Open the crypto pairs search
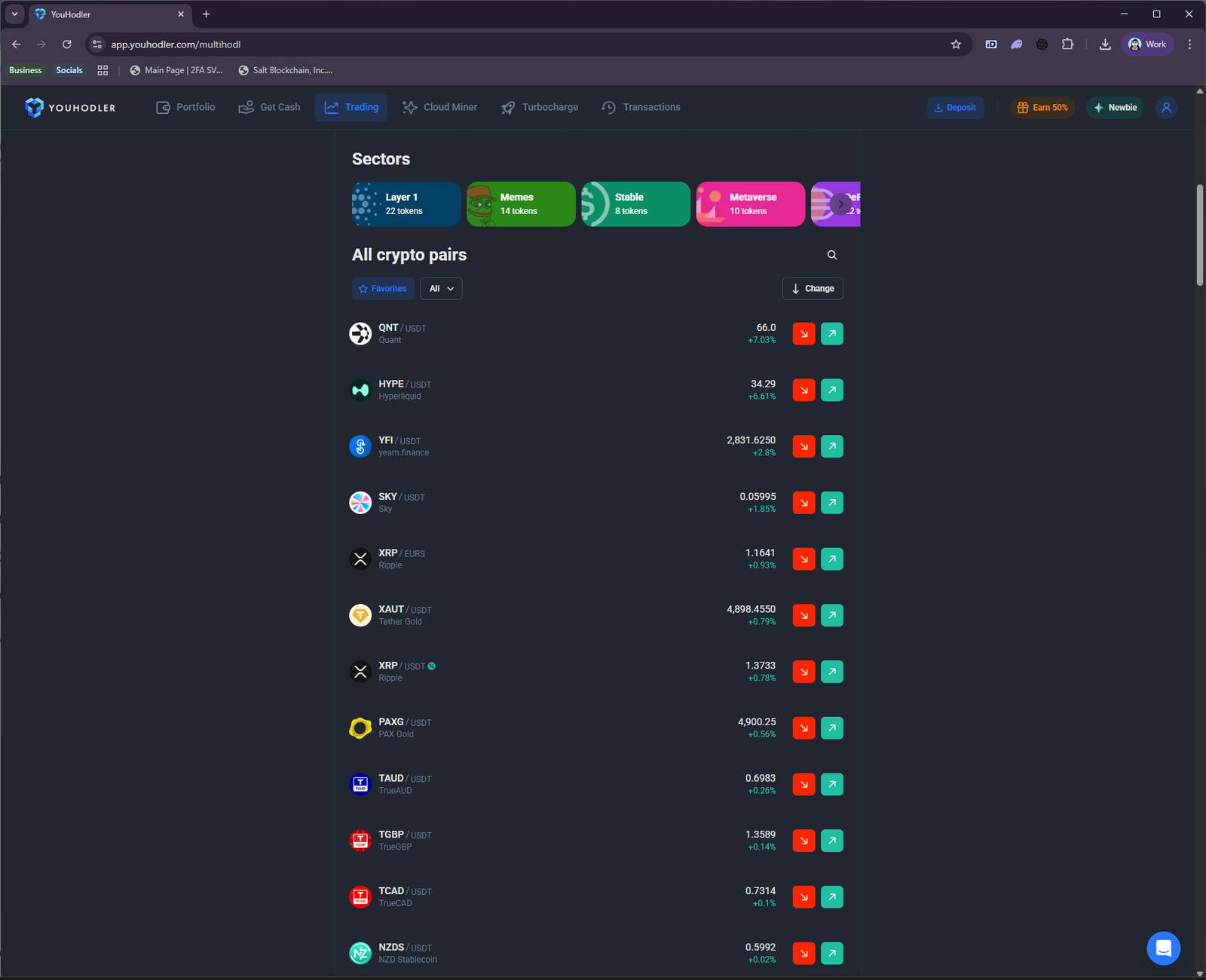The width and height of the screenshot is (1206, 980). [x=831, y=255]
